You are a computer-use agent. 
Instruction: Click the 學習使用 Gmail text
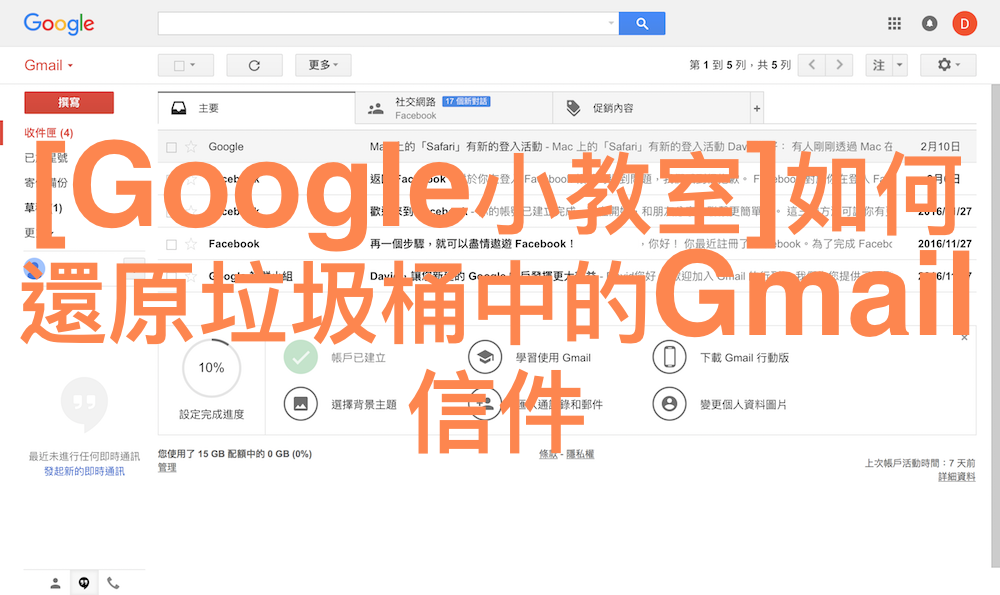[x=553, y=358]
